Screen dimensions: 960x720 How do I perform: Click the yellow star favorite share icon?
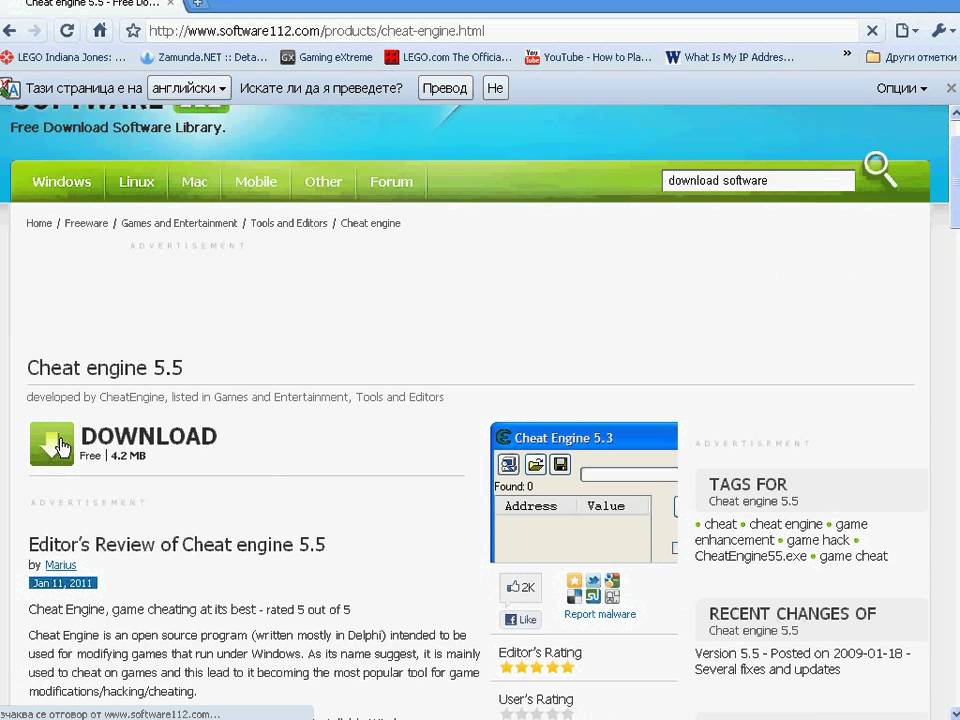[x=574, y=580]
